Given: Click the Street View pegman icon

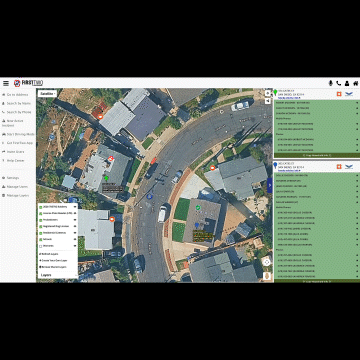Looking at the screenshot, I should click(x=266, y=276).
